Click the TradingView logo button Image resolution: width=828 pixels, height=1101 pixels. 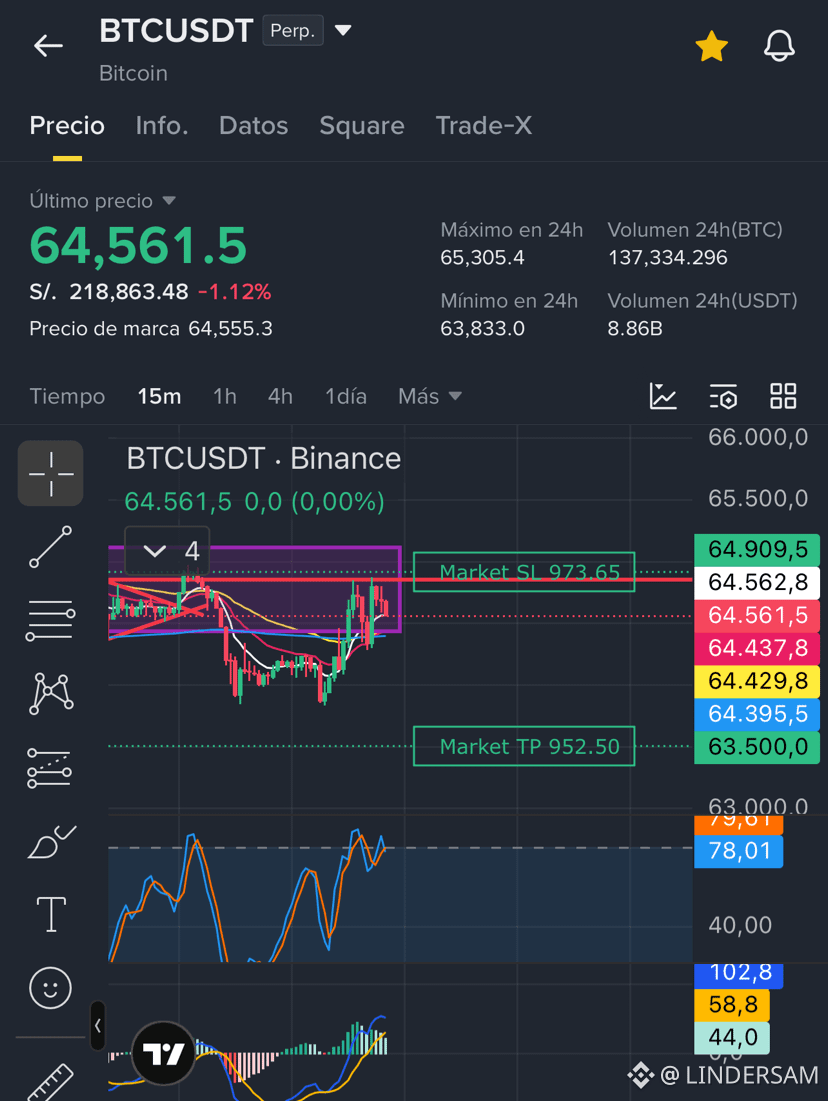164,1053
